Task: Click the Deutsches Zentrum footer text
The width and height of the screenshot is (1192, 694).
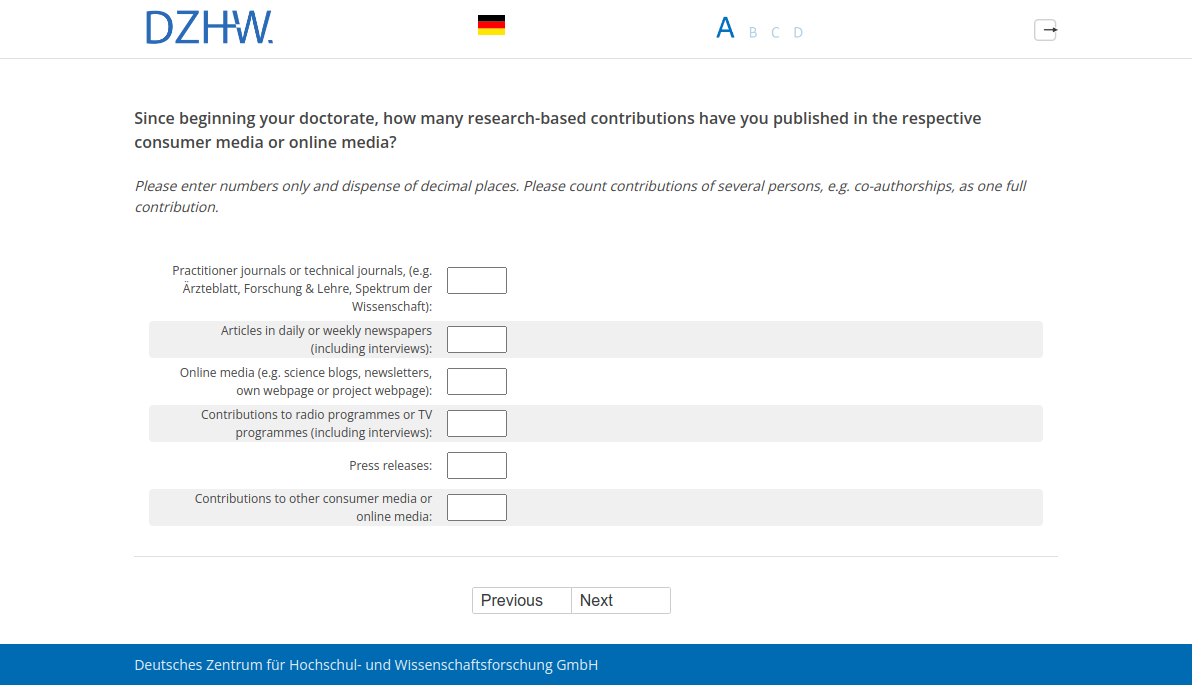Action: 366,665
